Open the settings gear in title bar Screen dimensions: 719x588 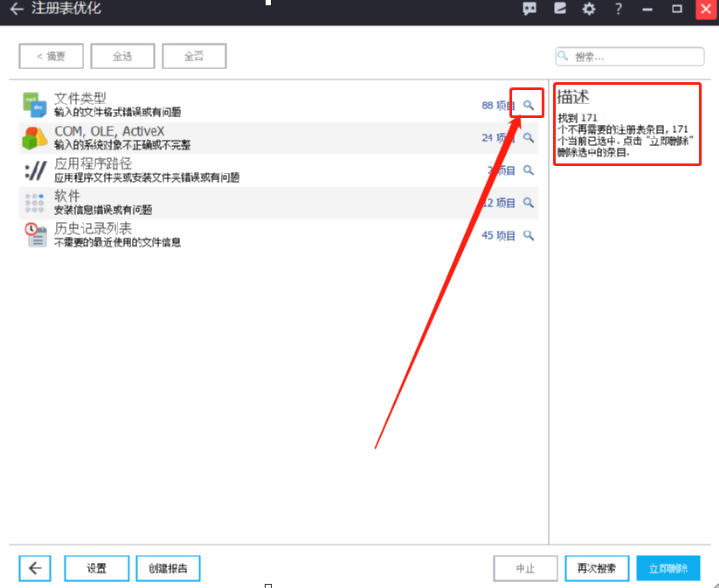pyautogui.click(x=589, y=9)
